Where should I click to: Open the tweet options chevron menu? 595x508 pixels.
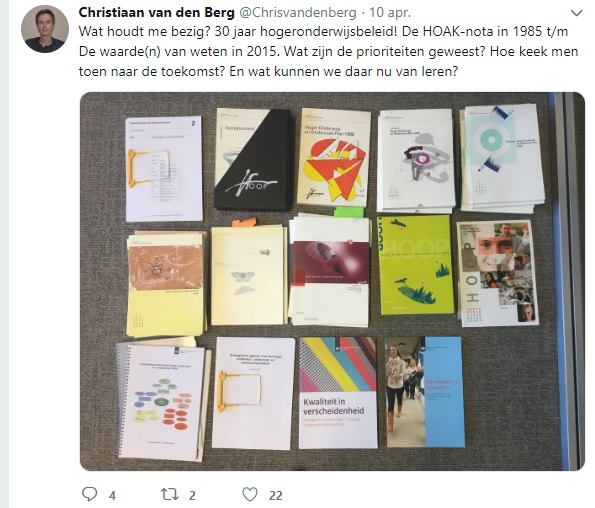(x=576, y=13)
